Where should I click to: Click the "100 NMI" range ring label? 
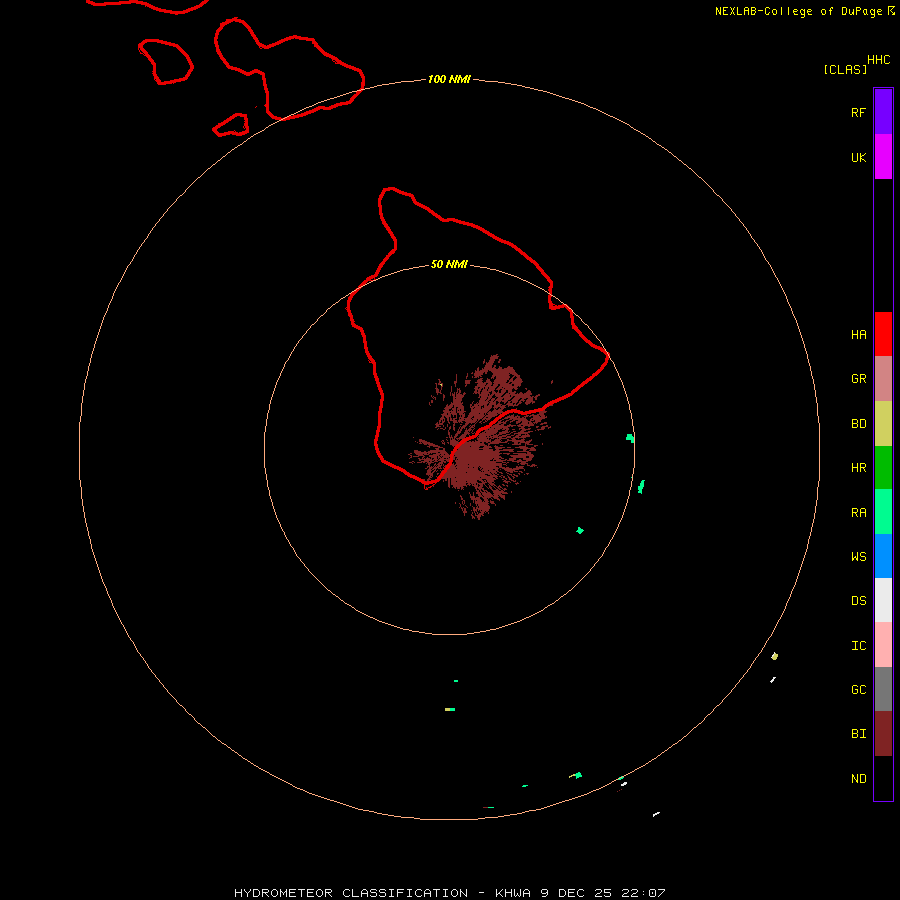click(449, 79)
